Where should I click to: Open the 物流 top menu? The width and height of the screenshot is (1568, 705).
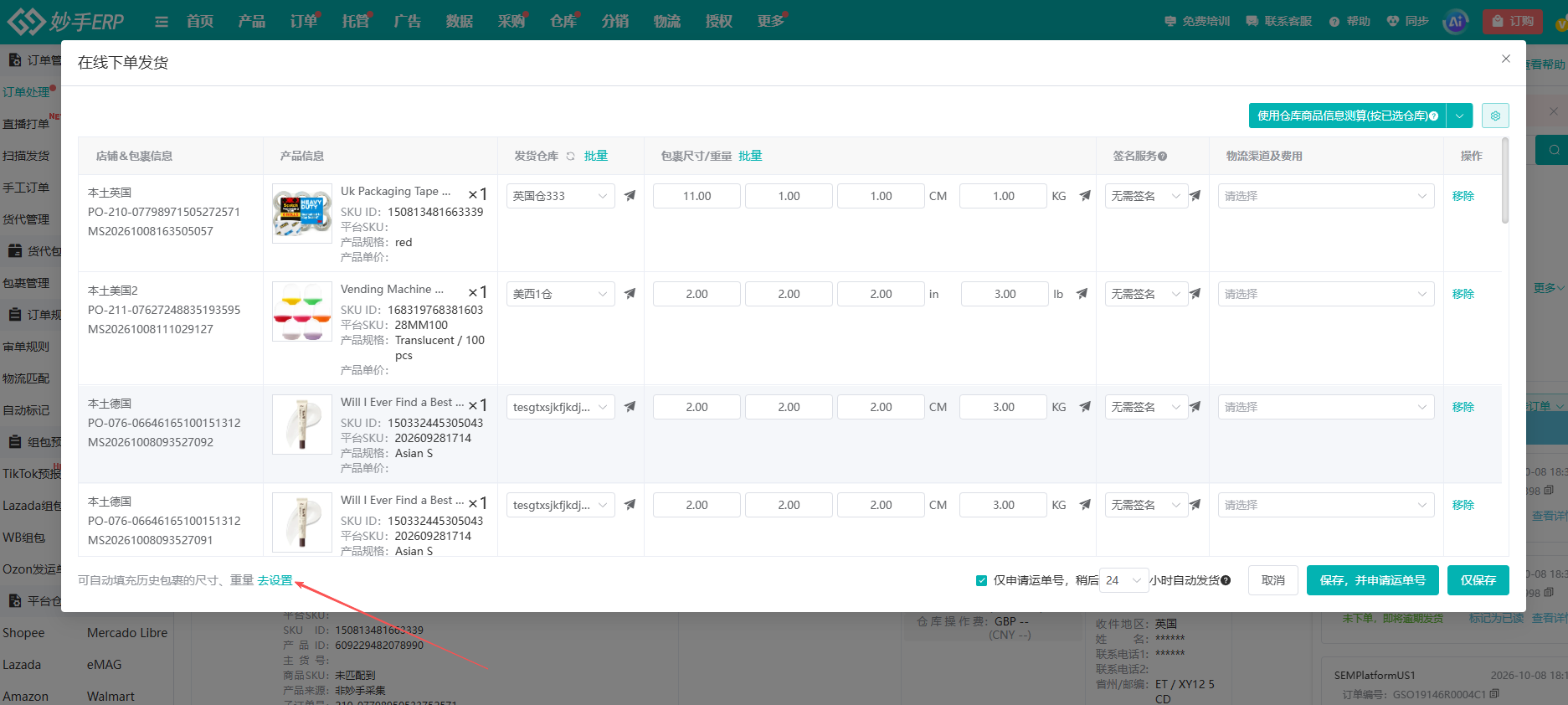click(666, 21)
